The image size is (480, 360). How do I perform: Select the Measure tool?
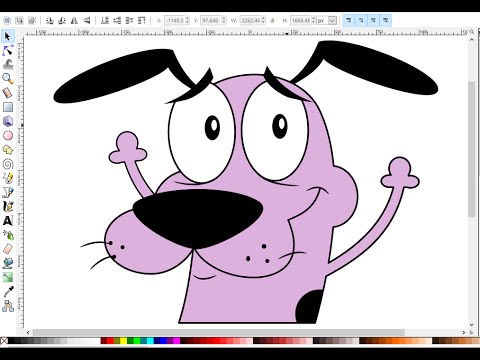[8, 93]
